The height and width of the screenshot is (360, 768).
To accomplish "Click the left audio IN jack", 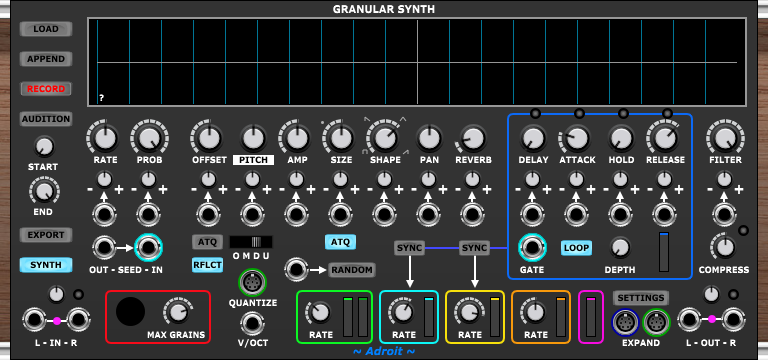I will point(35,320).
